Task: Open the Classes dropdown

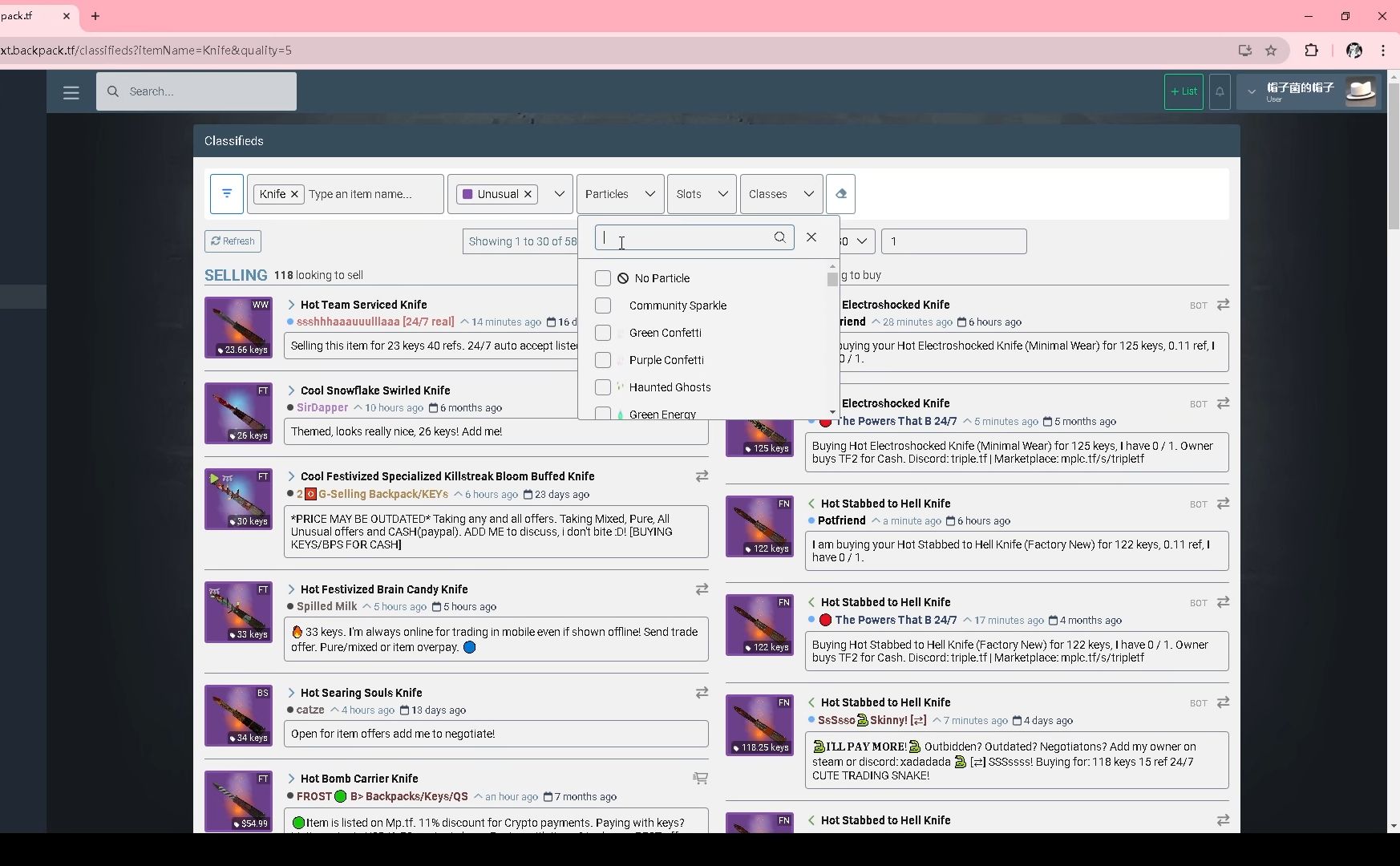Action: coord(781,194)
